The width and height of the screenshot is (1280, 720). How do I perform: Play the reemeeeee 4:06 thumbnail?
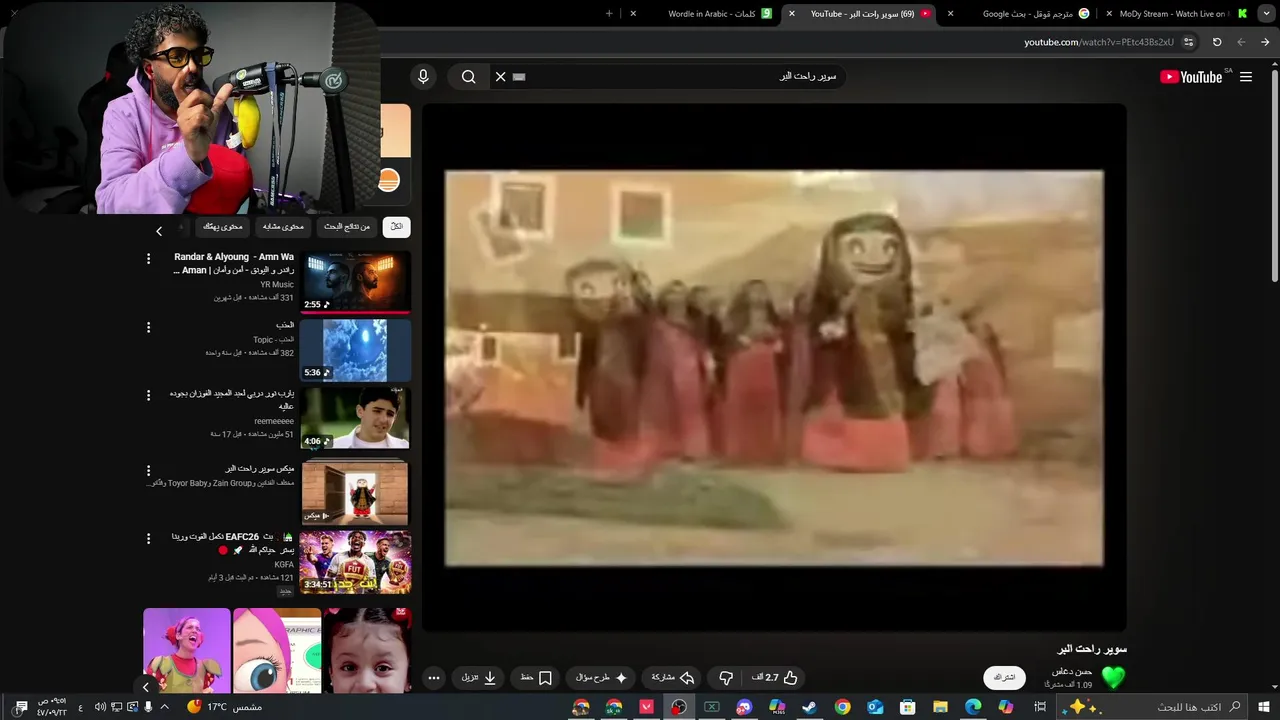tap(355, 418)
